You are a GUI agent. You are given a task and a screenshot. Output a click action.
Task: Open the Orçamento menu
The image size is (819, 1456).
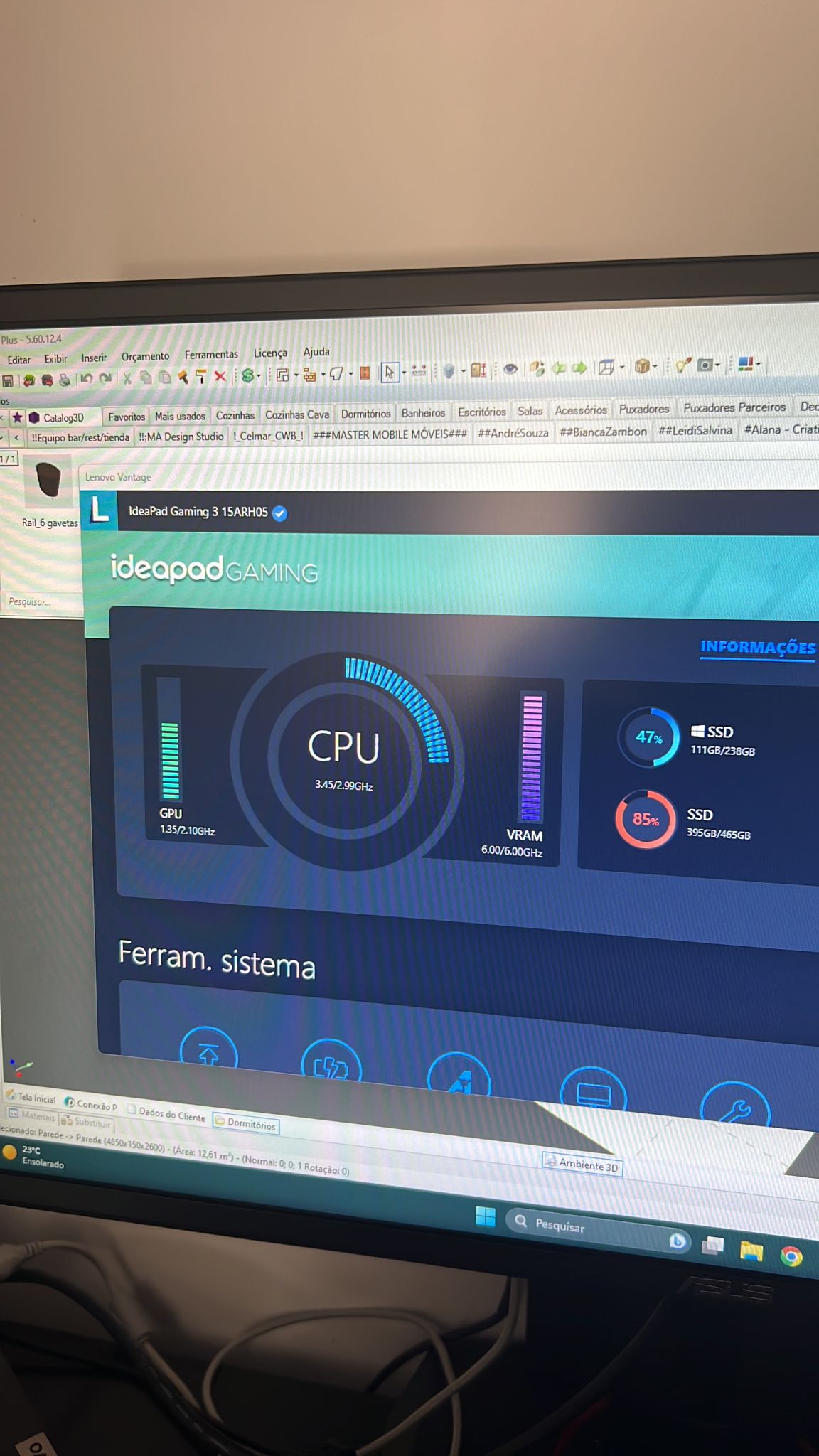(145, 356)
